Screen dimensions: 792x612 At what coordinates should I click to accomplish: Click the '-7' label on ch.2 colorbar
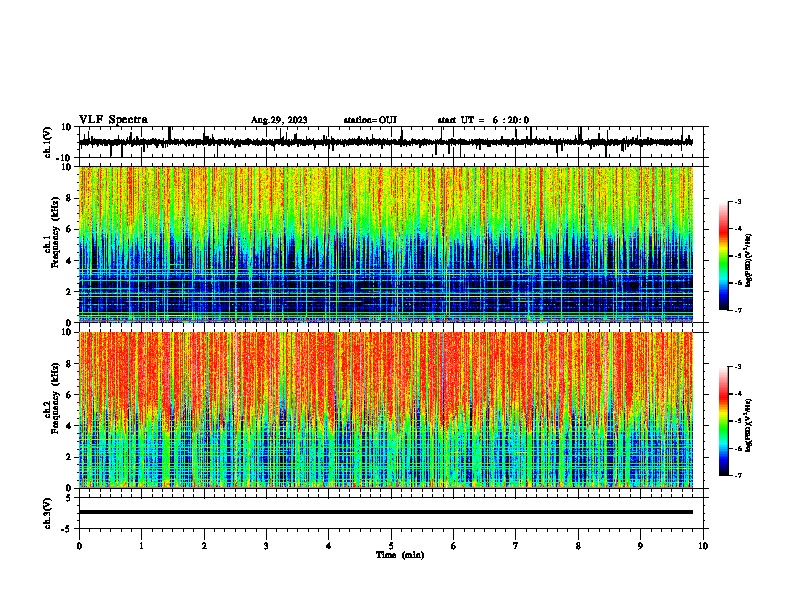click(x=737, y=476)
